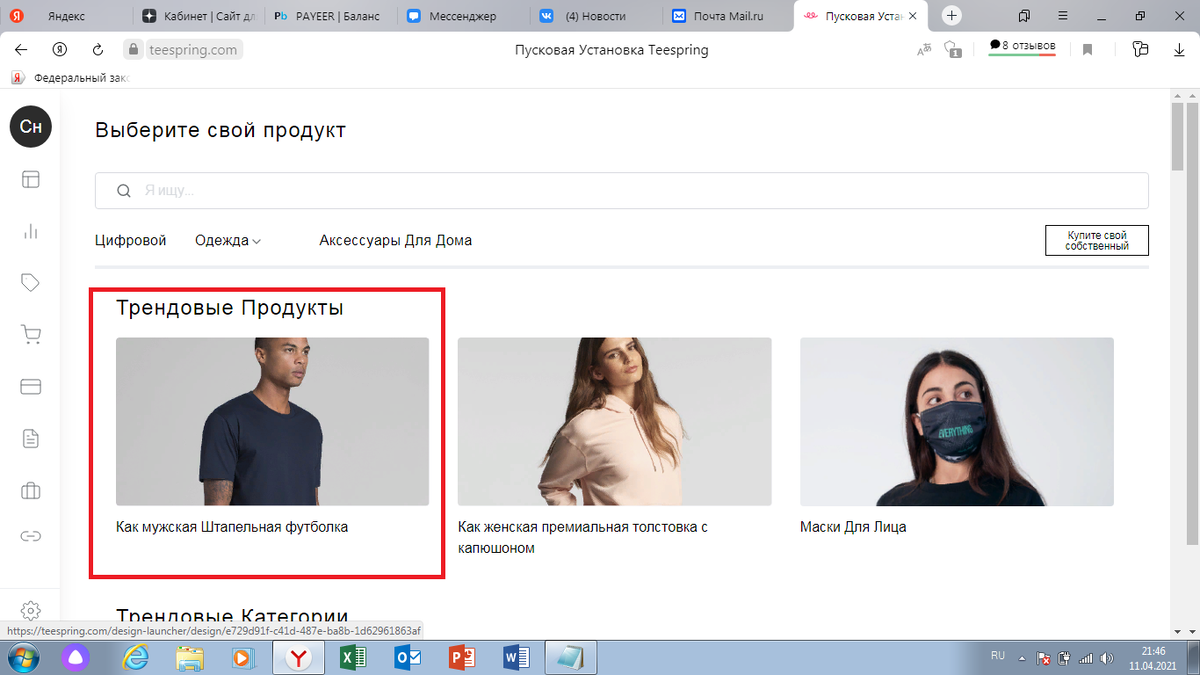
Task: Open the settings gear in sidebar
Action: [x=30, y=609]
